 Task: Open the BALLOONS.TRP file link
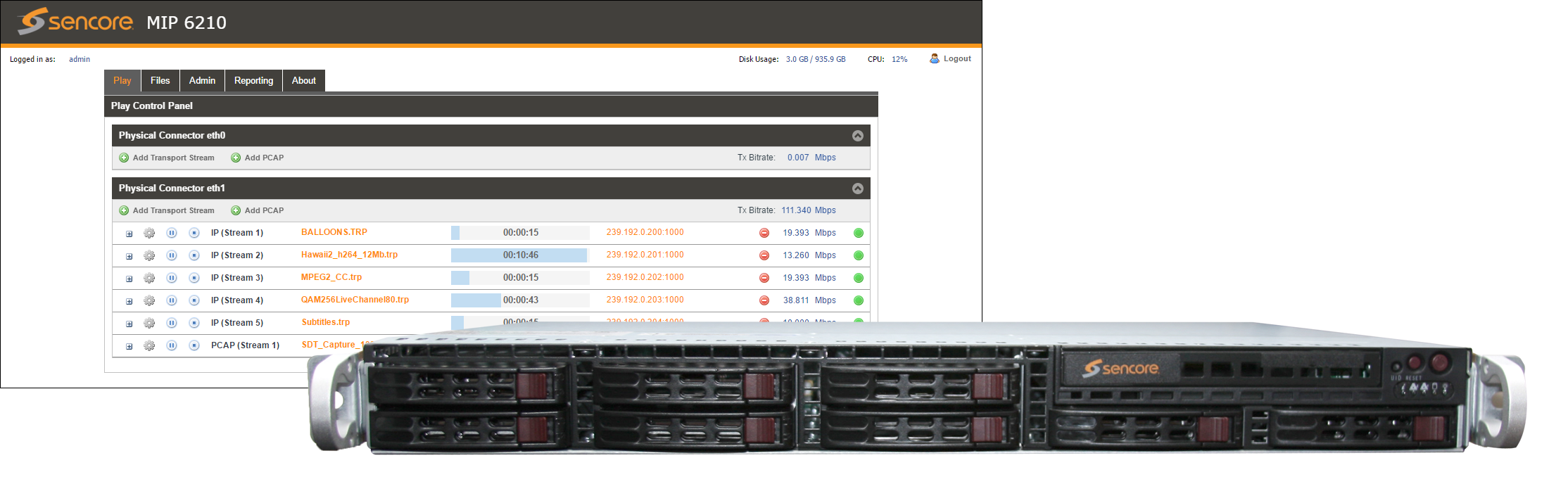click(334, 232)
